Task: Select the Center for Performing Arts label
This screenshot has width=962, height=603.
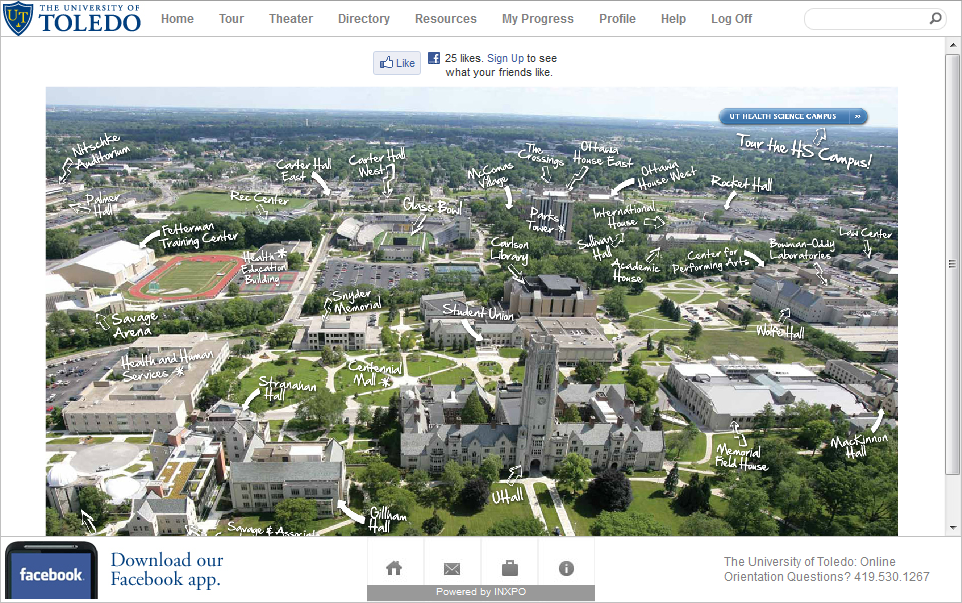Action: [710, 260]
